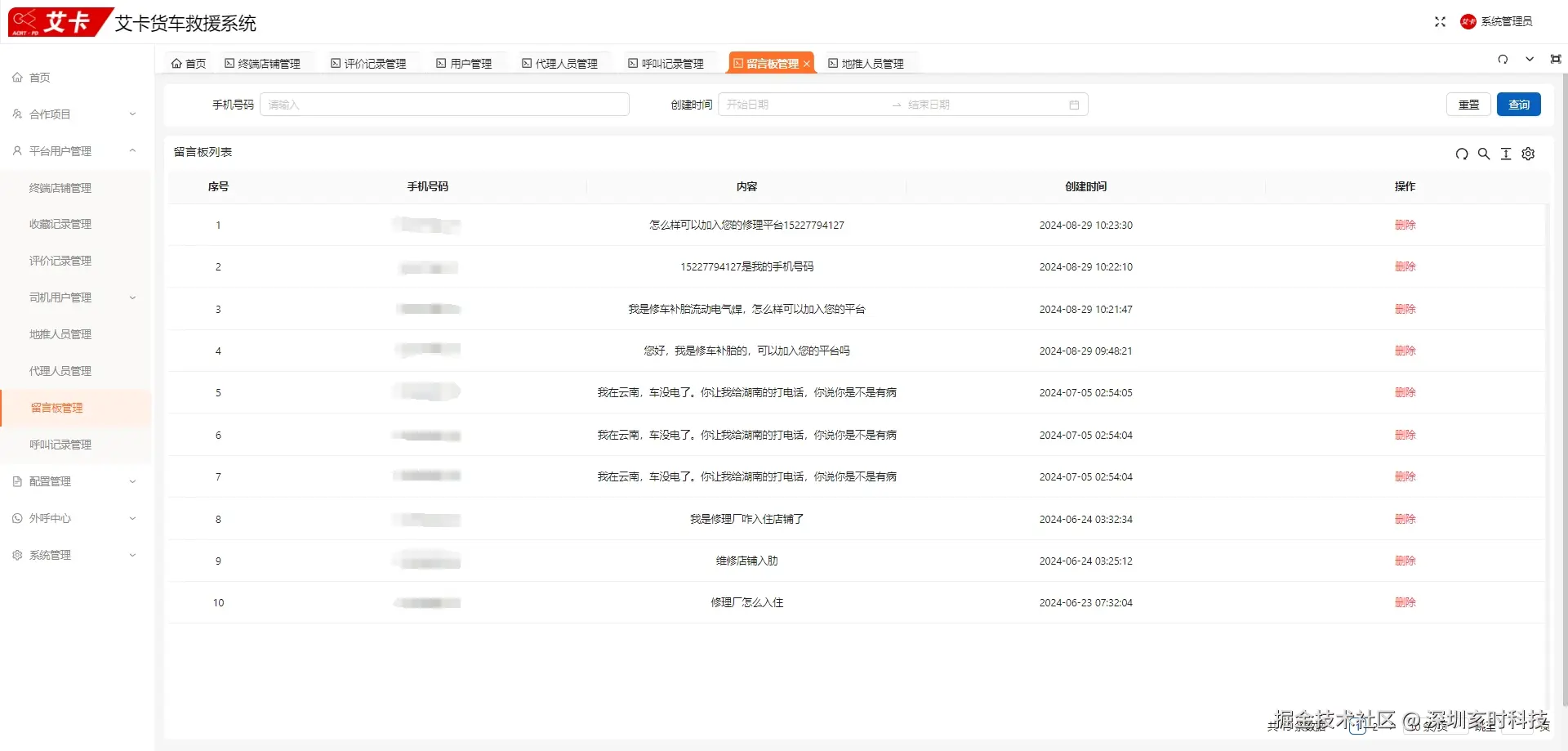
Task: Delete row 1 message via 删除
Action: coord(1405,226)
